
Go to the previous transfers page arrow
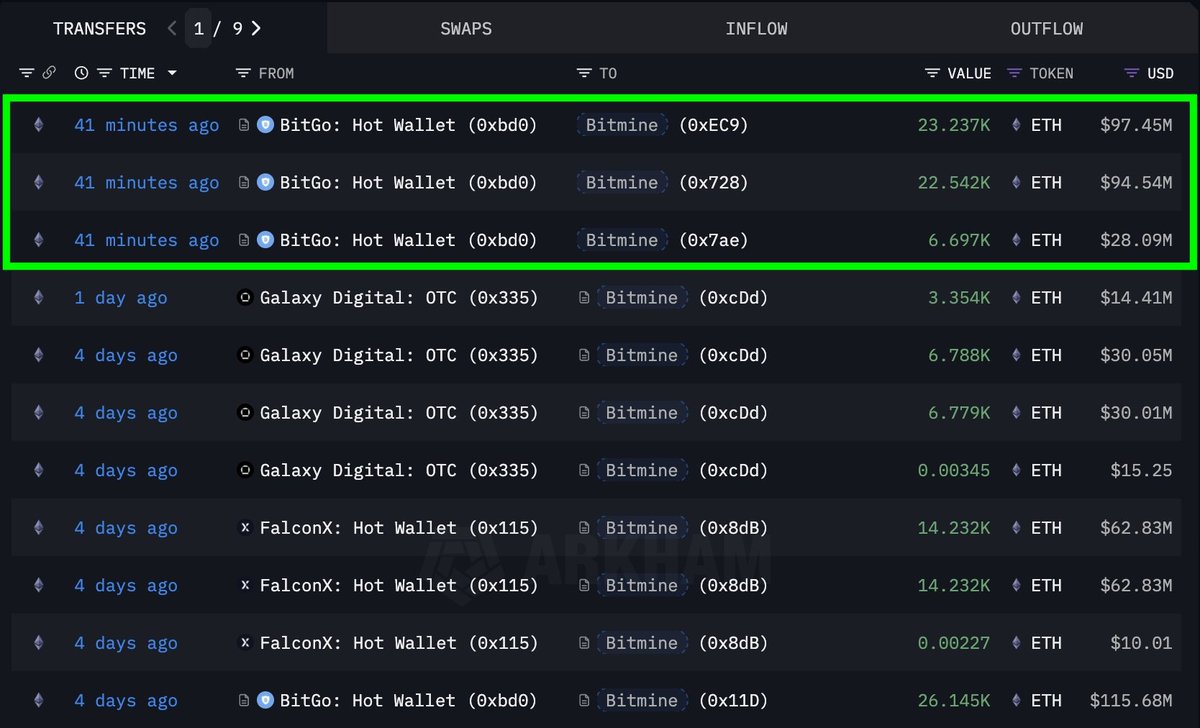172,28
